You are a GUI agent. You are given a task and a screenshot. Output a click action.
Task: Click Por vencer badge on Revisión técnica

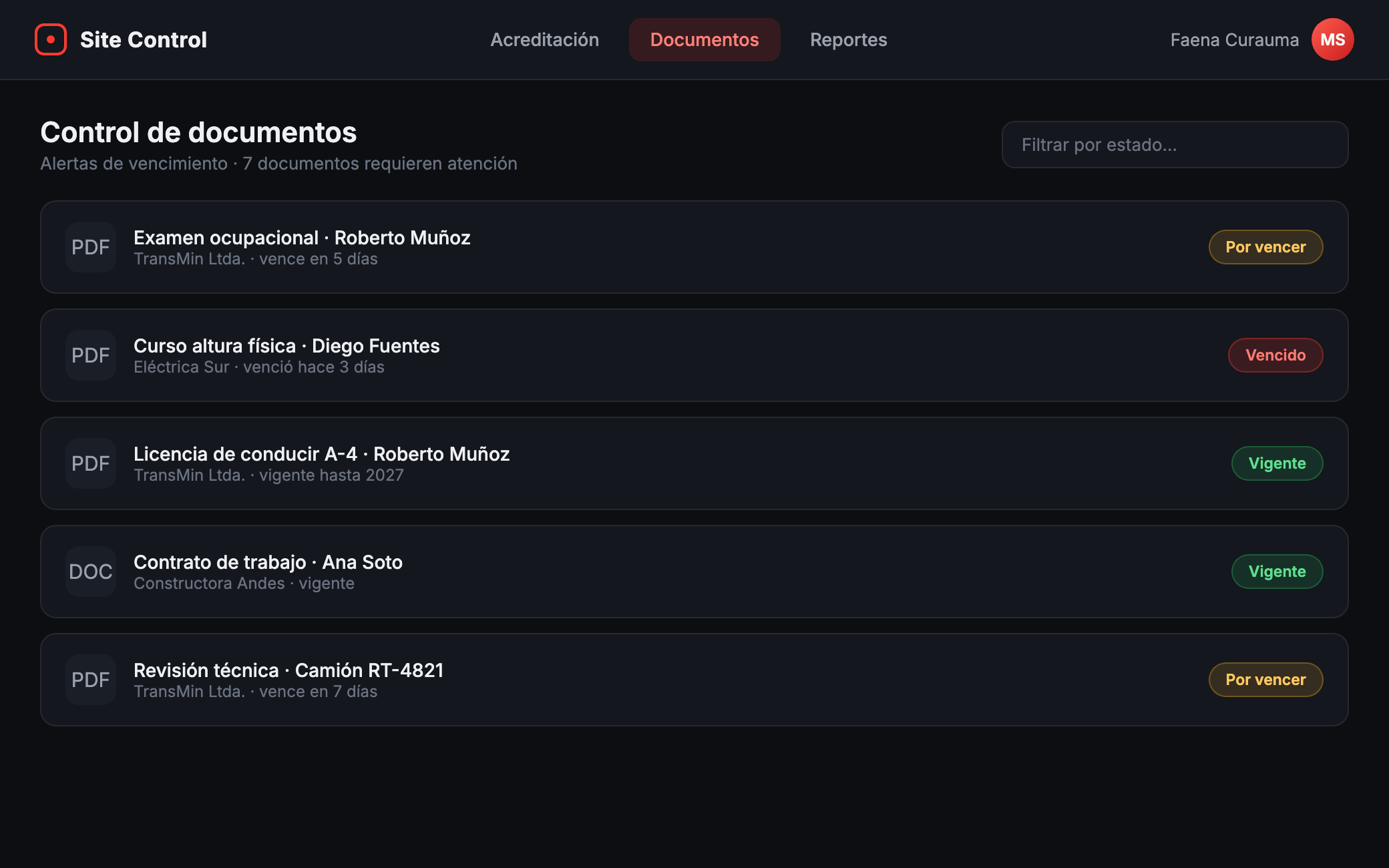[1265, 680]
